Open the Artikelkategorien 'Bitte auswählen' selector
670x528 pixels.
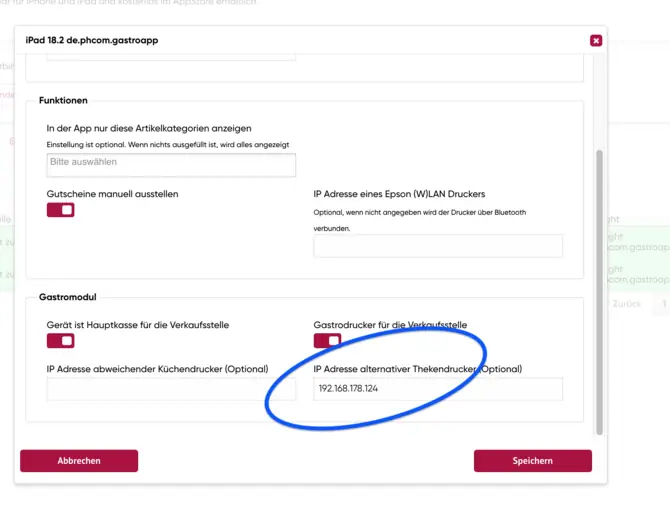click(x=171, y=165)
